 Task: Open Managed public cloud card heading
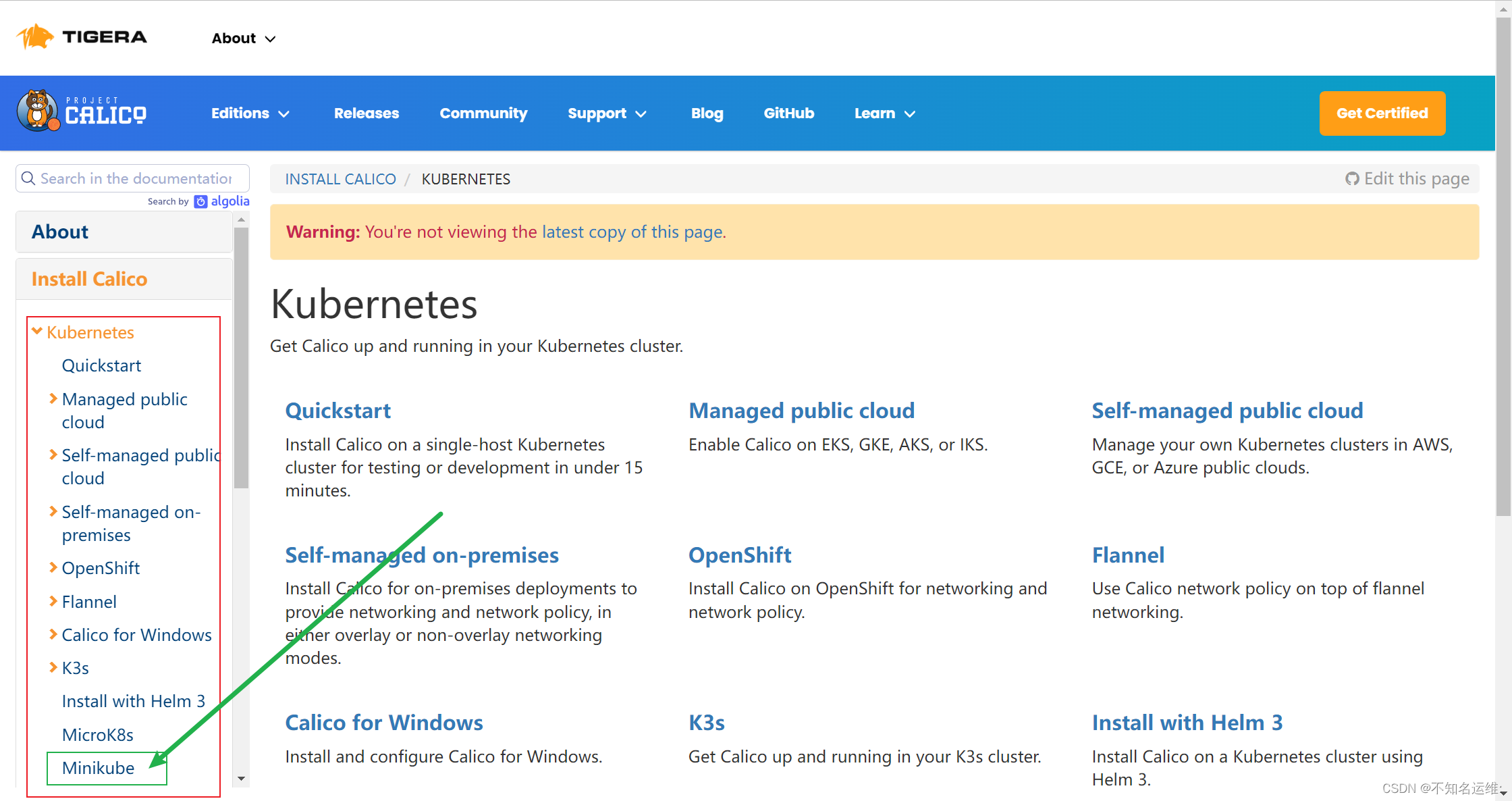(x=801, y=411)
